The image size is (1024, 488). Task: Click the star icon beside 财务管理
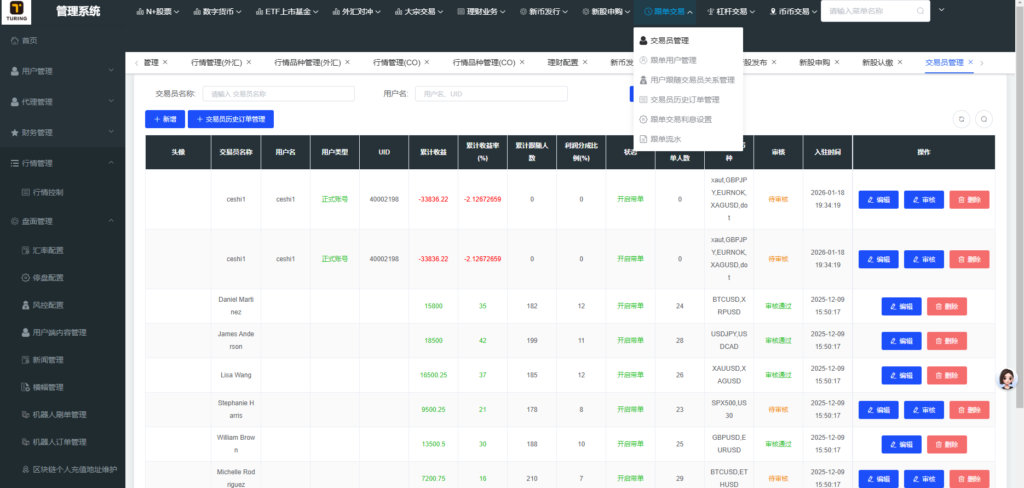pyautogui.click(x=15, y=133)
